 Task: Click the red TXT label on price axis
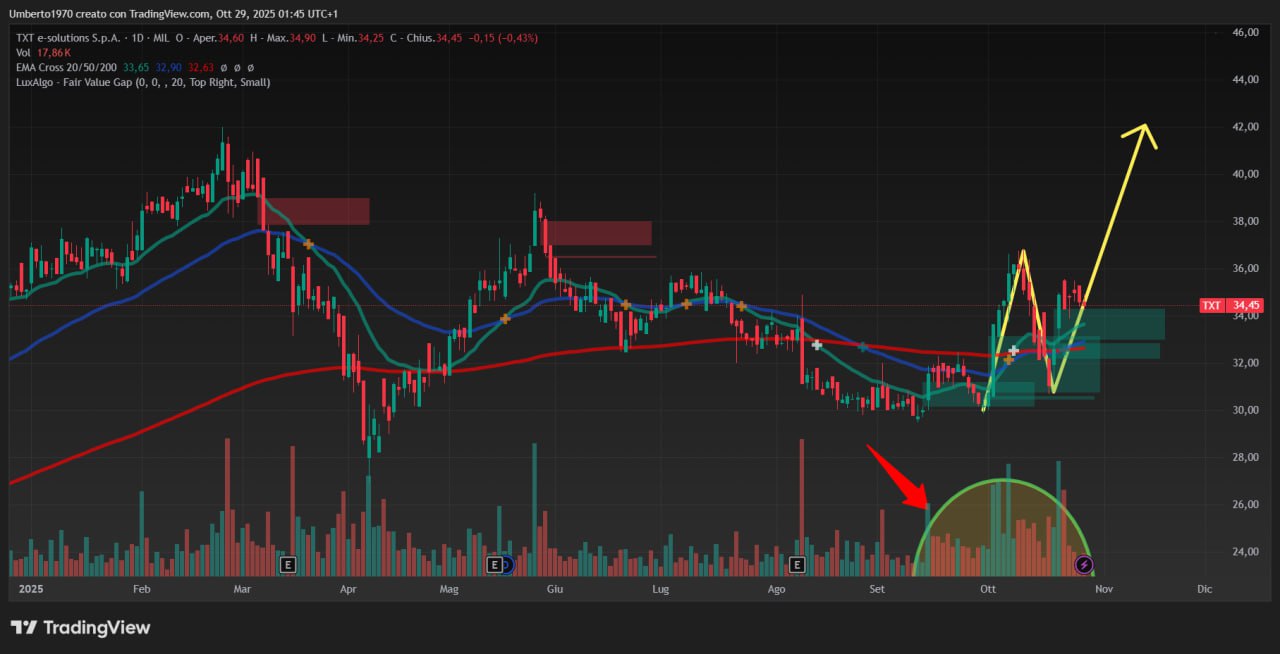[x=1211, y=306]
